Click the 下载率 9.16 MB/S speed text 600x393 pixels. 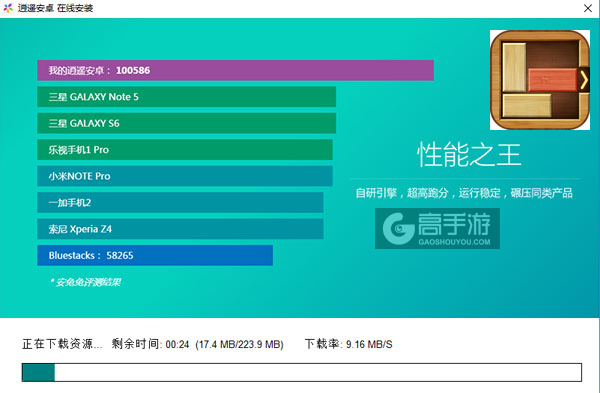point(349,344)
